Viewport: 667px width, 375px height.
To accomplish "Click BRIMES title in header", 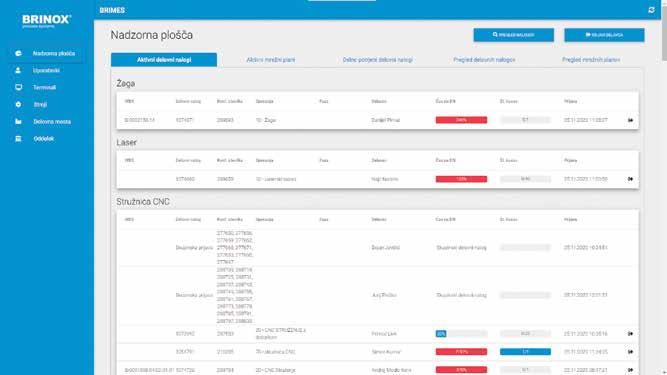I will click(x=112, y=10).
